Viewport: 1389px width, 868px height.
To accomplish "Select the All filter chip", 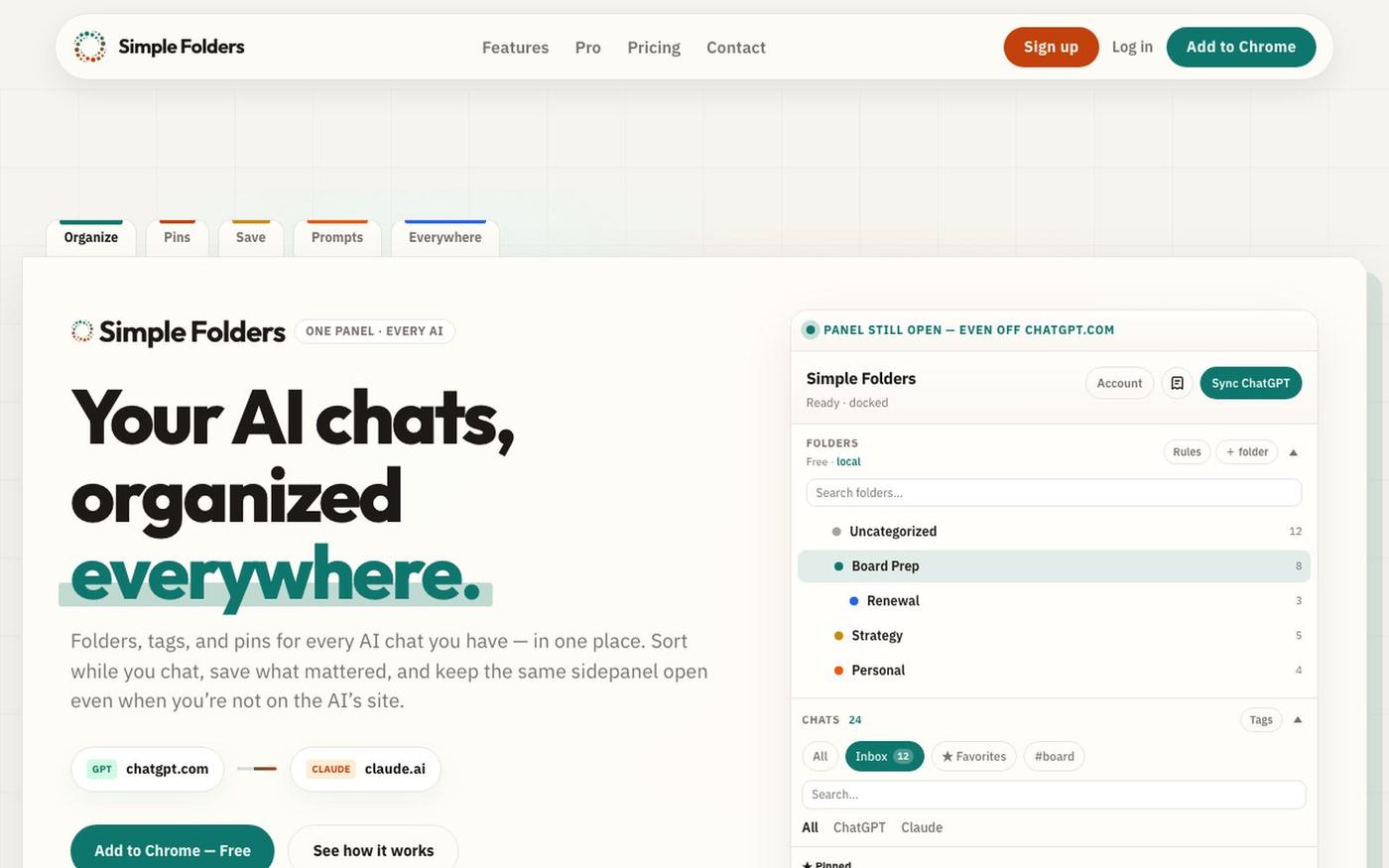I will click(820, 757).
